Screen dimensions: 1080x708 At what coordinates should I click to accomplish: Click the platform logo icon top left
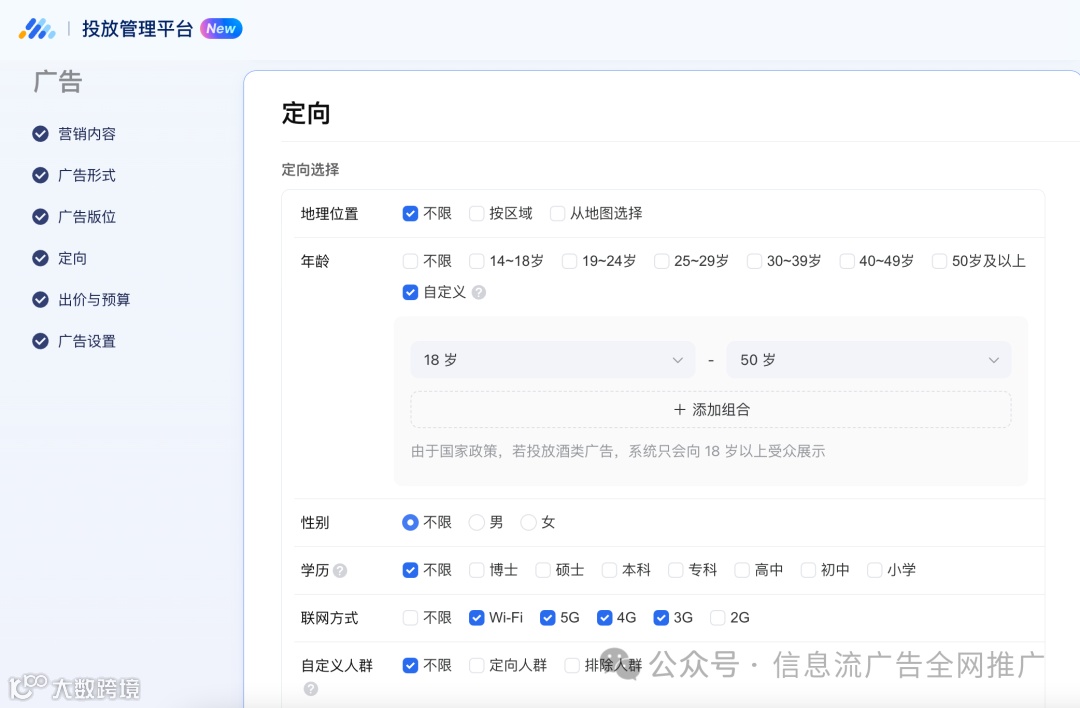point(37,28)
